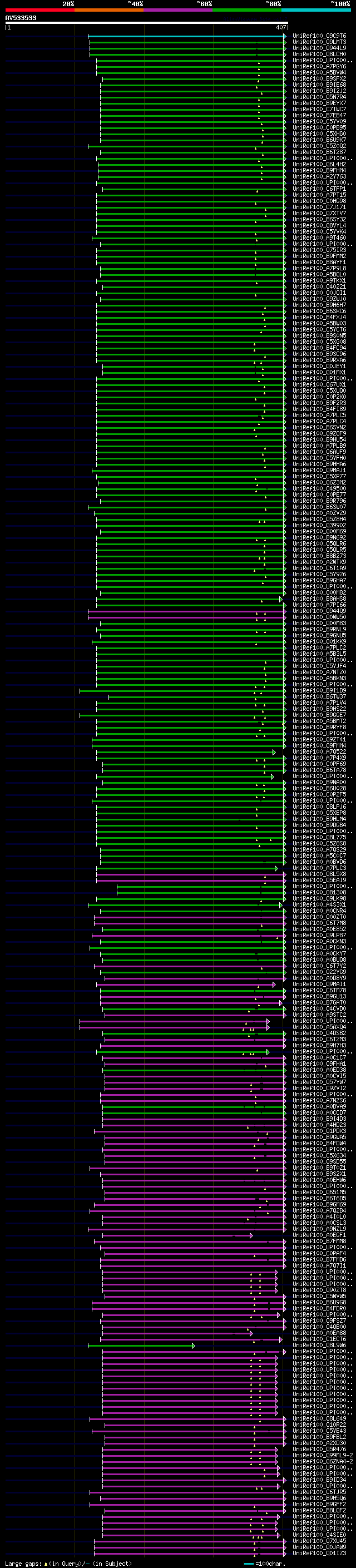This screenshot has width=356, height=1568.
Task: Click the query end position 407
Action: click(x=280, y=27)
